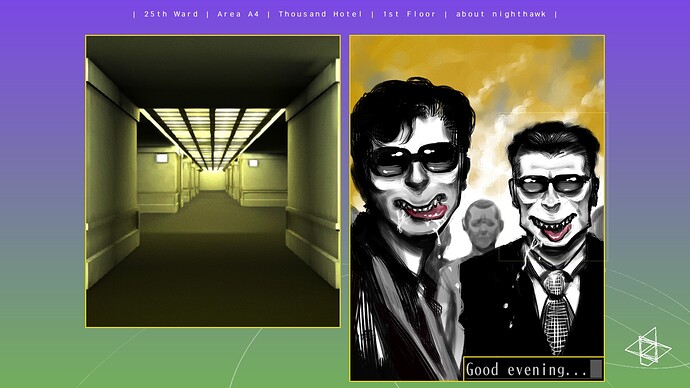Select 'Area A4' in the header

click(x=238, y=14)
